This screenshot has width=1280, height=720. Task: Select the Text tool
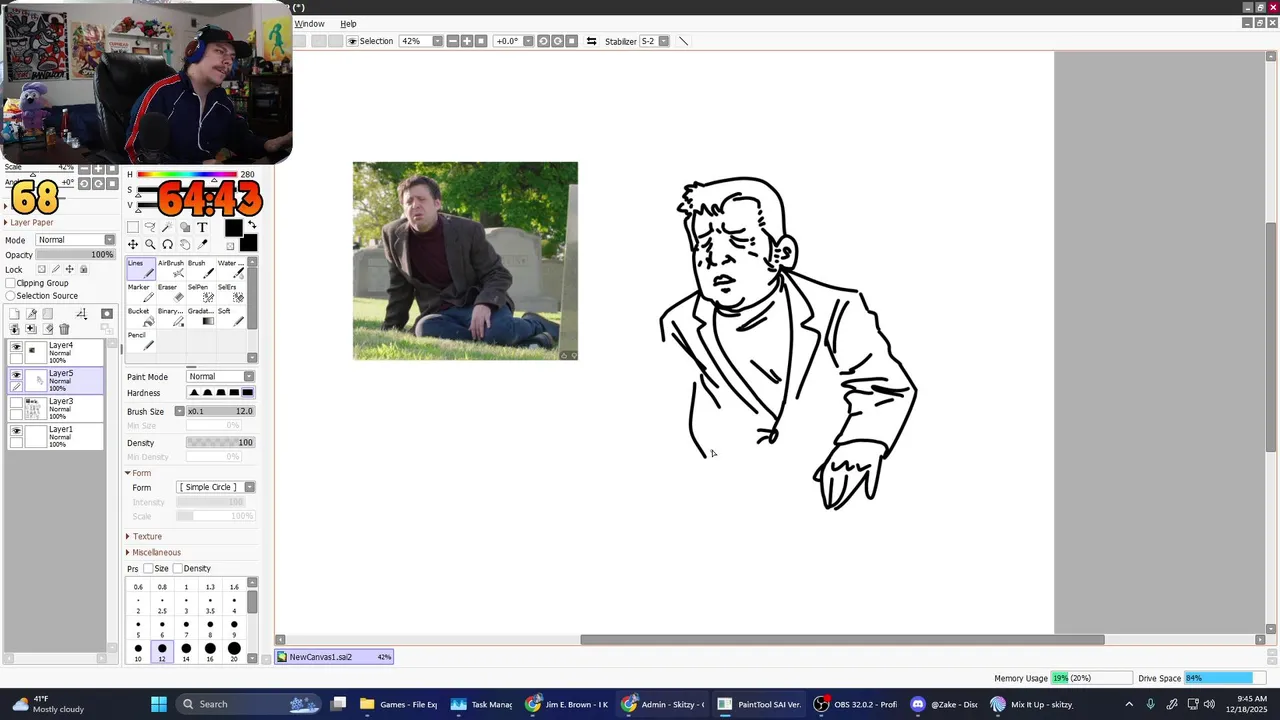pos(202,227)
